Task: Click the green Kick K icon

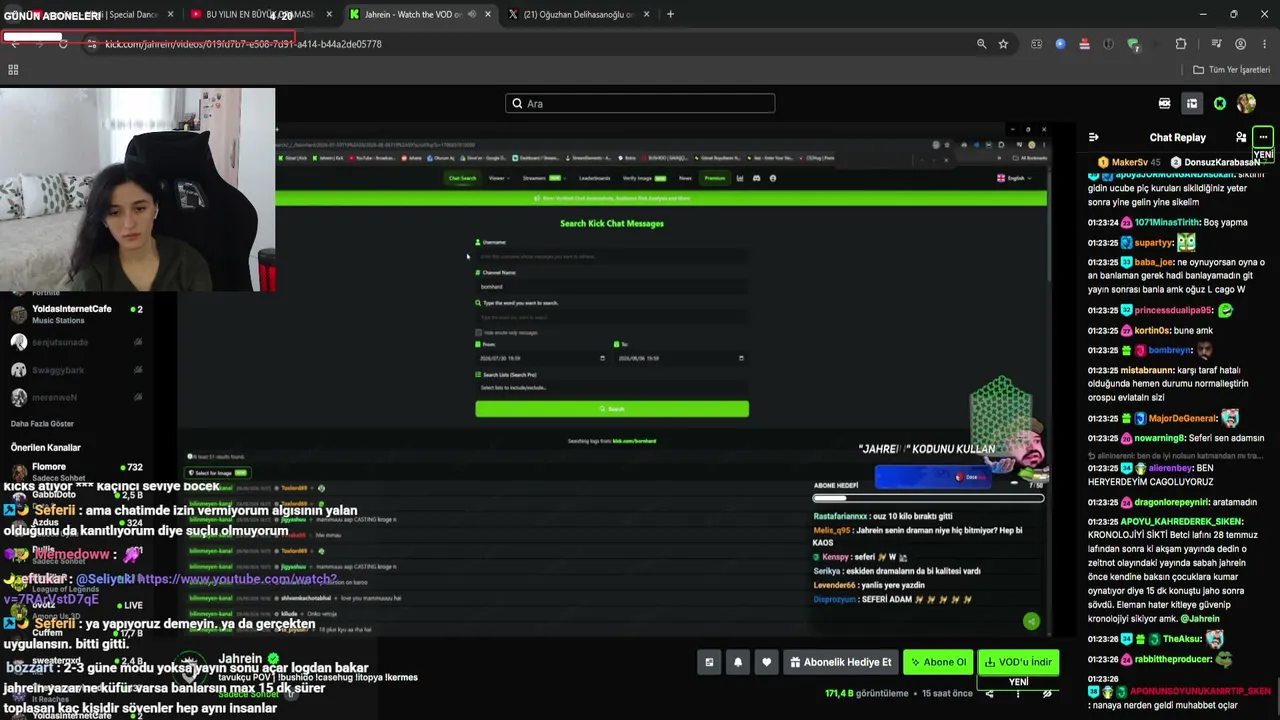Action: tap(1220, 103)
